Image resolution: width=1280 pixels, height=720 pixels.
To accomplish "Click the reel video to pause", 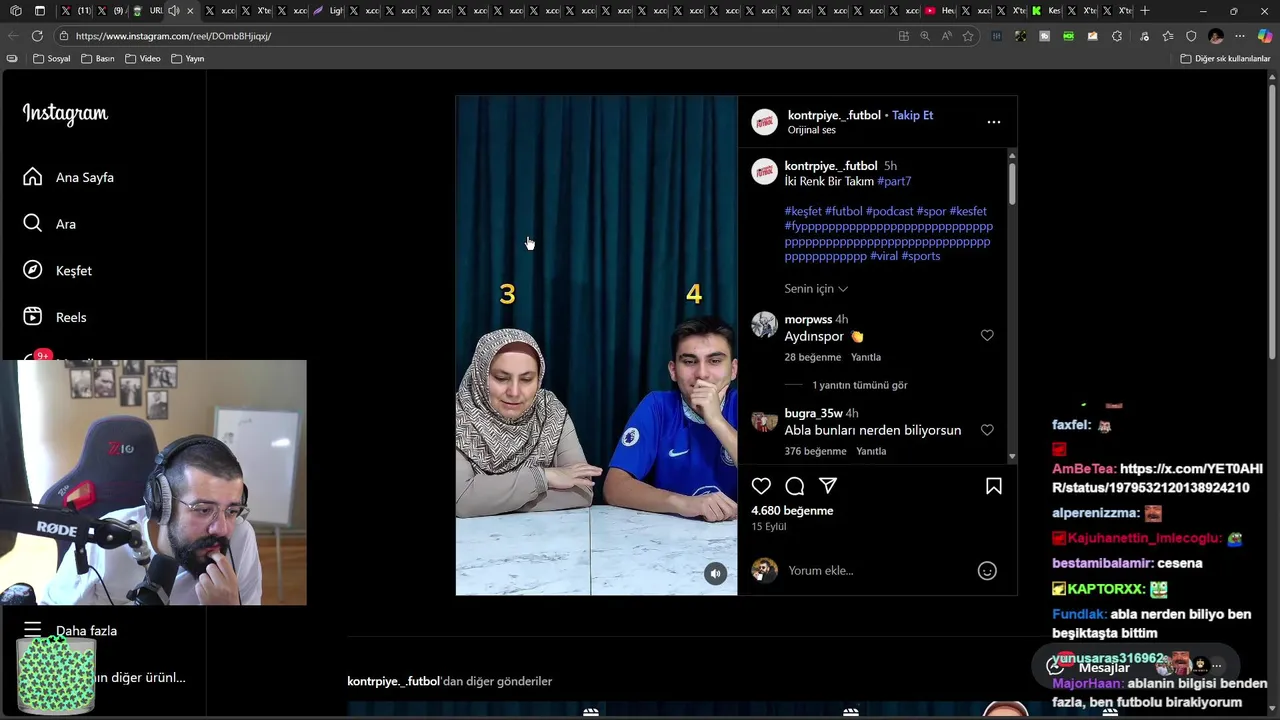I will (x=596, y=345).
